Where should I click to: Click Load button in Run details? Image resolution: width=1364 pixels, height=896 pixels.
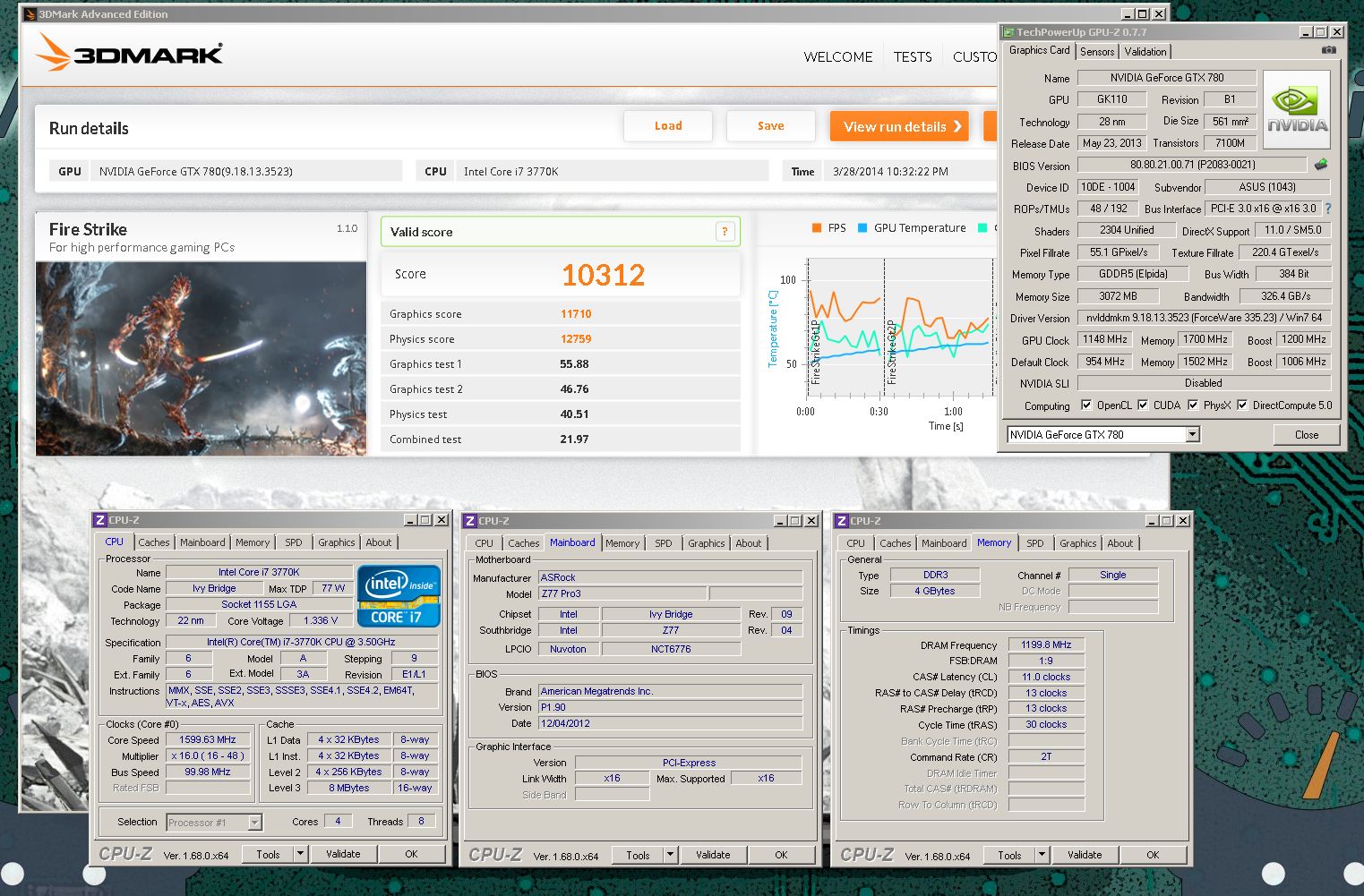tap(668, 126)
